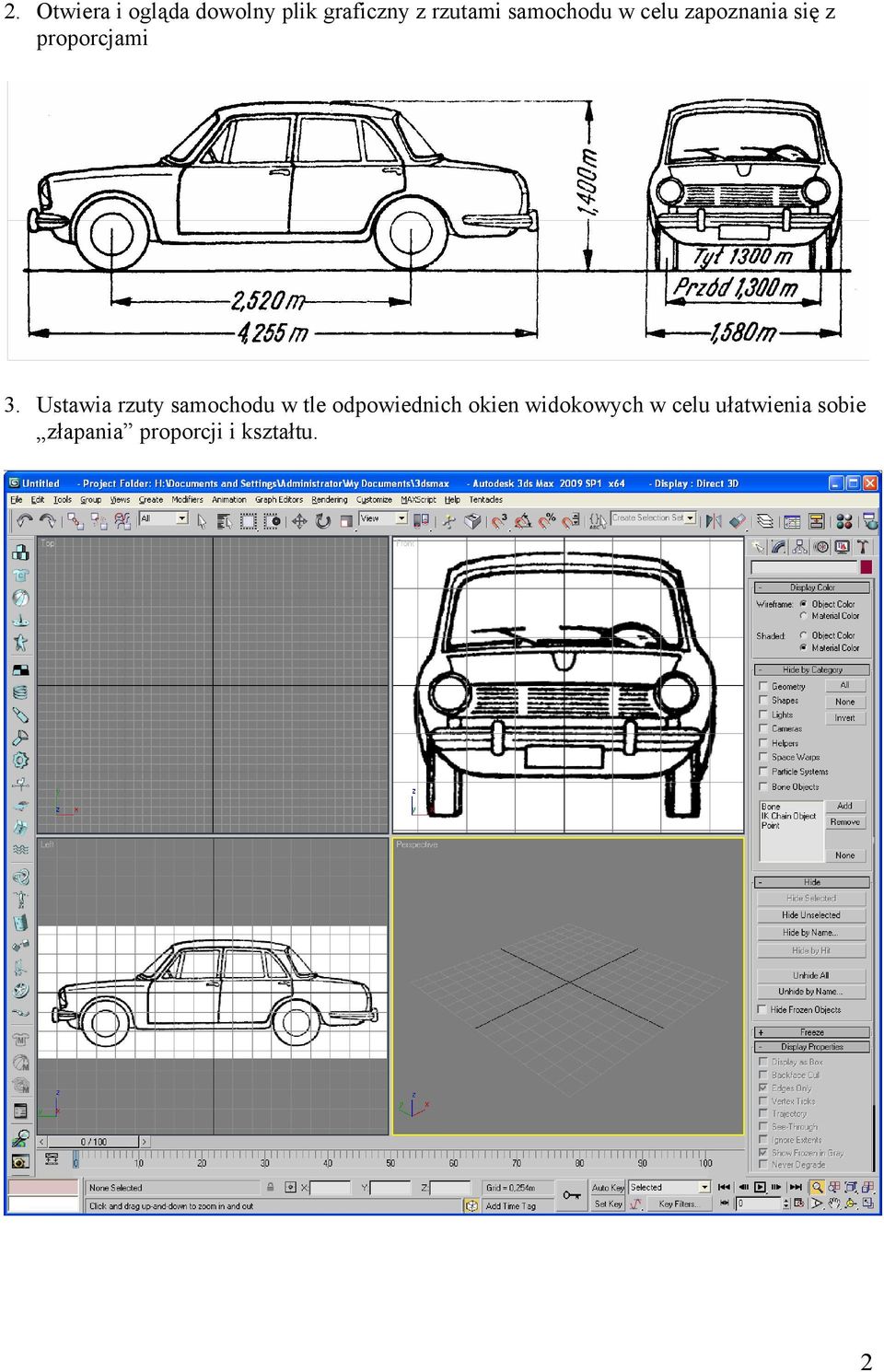
Task: Click the Set Keys key icon
Action: pyautogui.click(x=572, y=1195)
